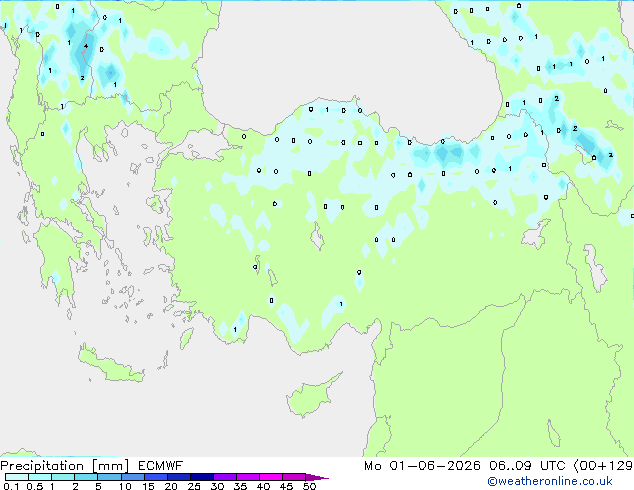Image resolution: width=634 pixels, height=490 pixels.
Task: Click the 20–25 mm legend swatch
Action: point(179,477)
